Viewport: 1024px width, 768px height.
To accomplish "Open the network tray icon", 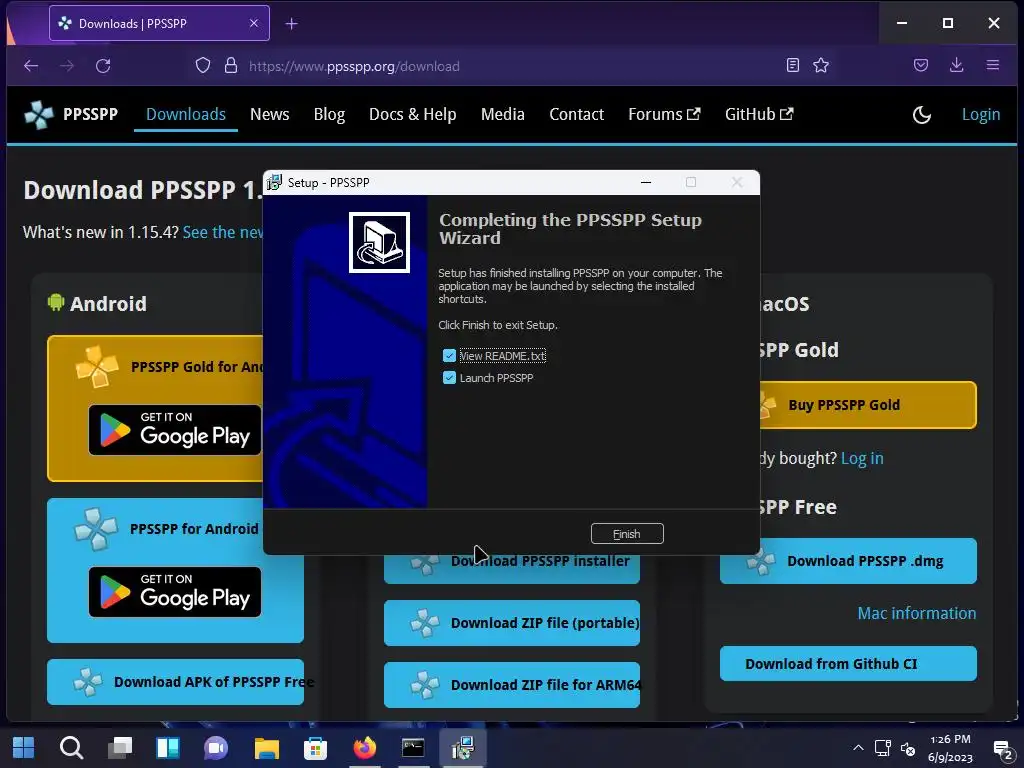I will [x=883, y=748].
